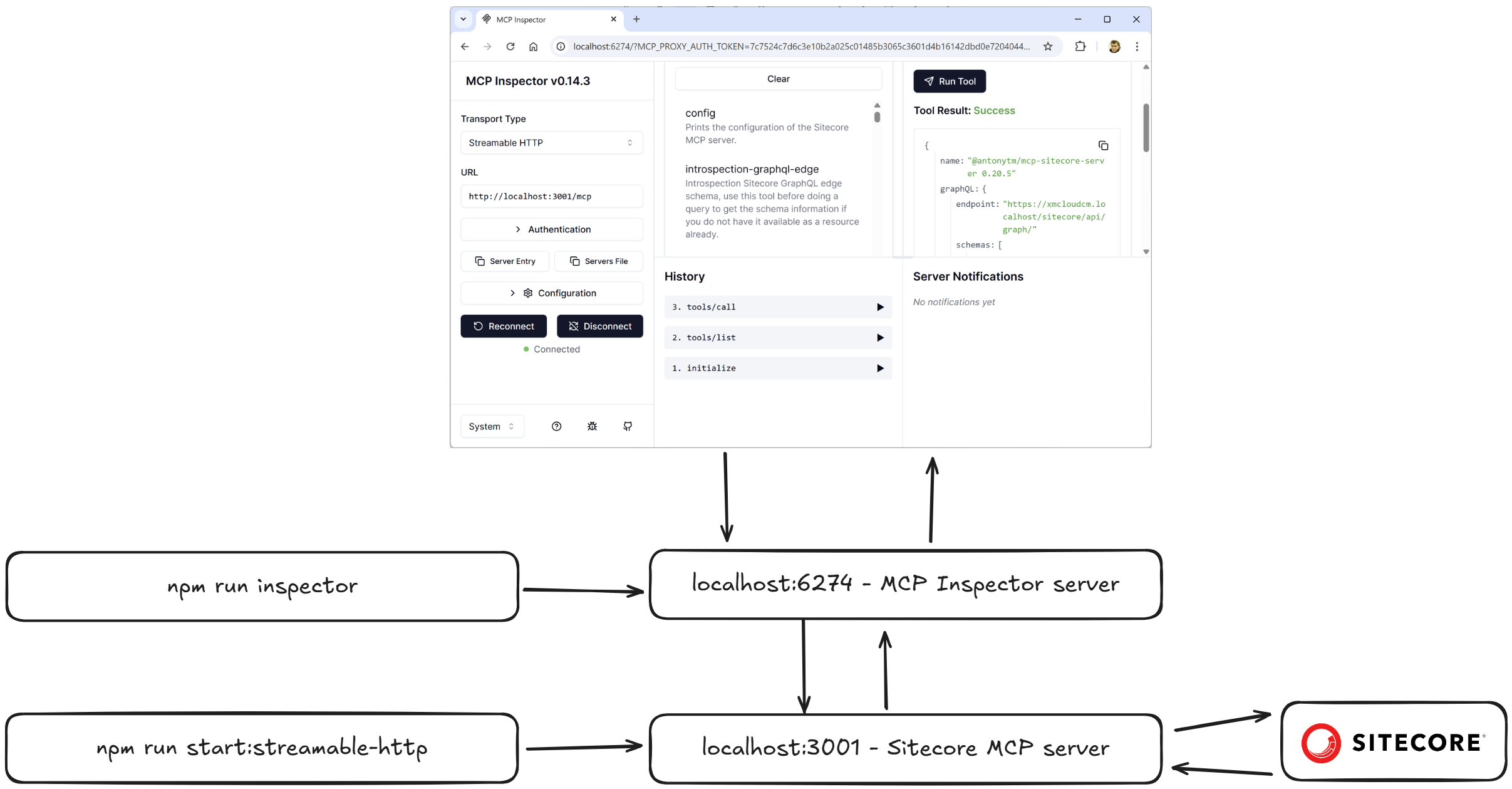Screen dimensions: 1512x789
Task: Bookmark page with the star icon
Action: (1048, 46)
